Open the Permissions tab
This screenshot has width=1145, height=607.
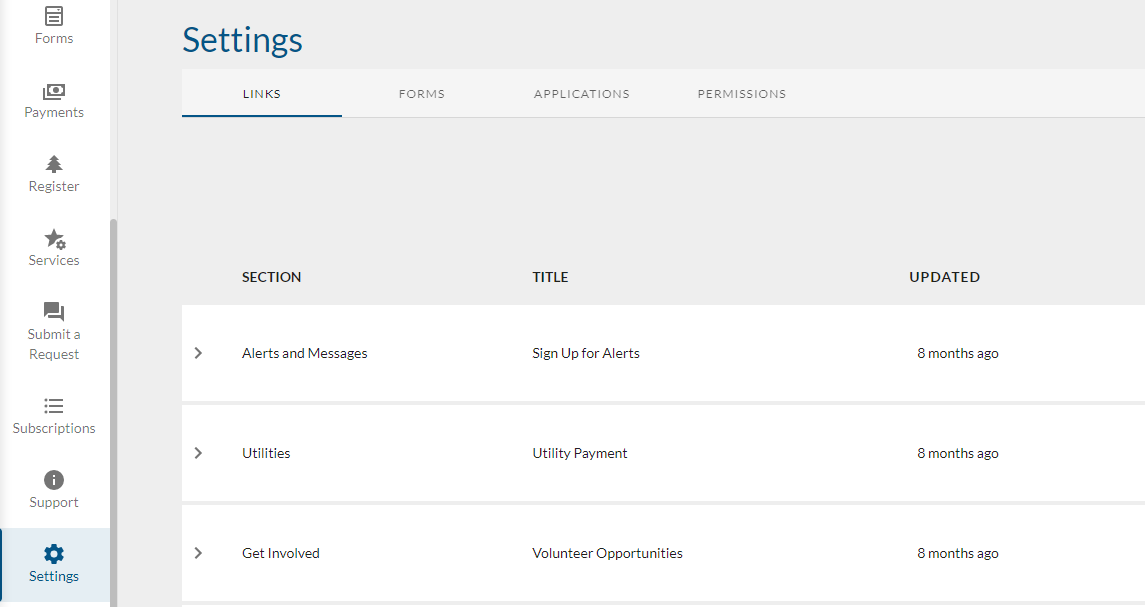[741, 93]
